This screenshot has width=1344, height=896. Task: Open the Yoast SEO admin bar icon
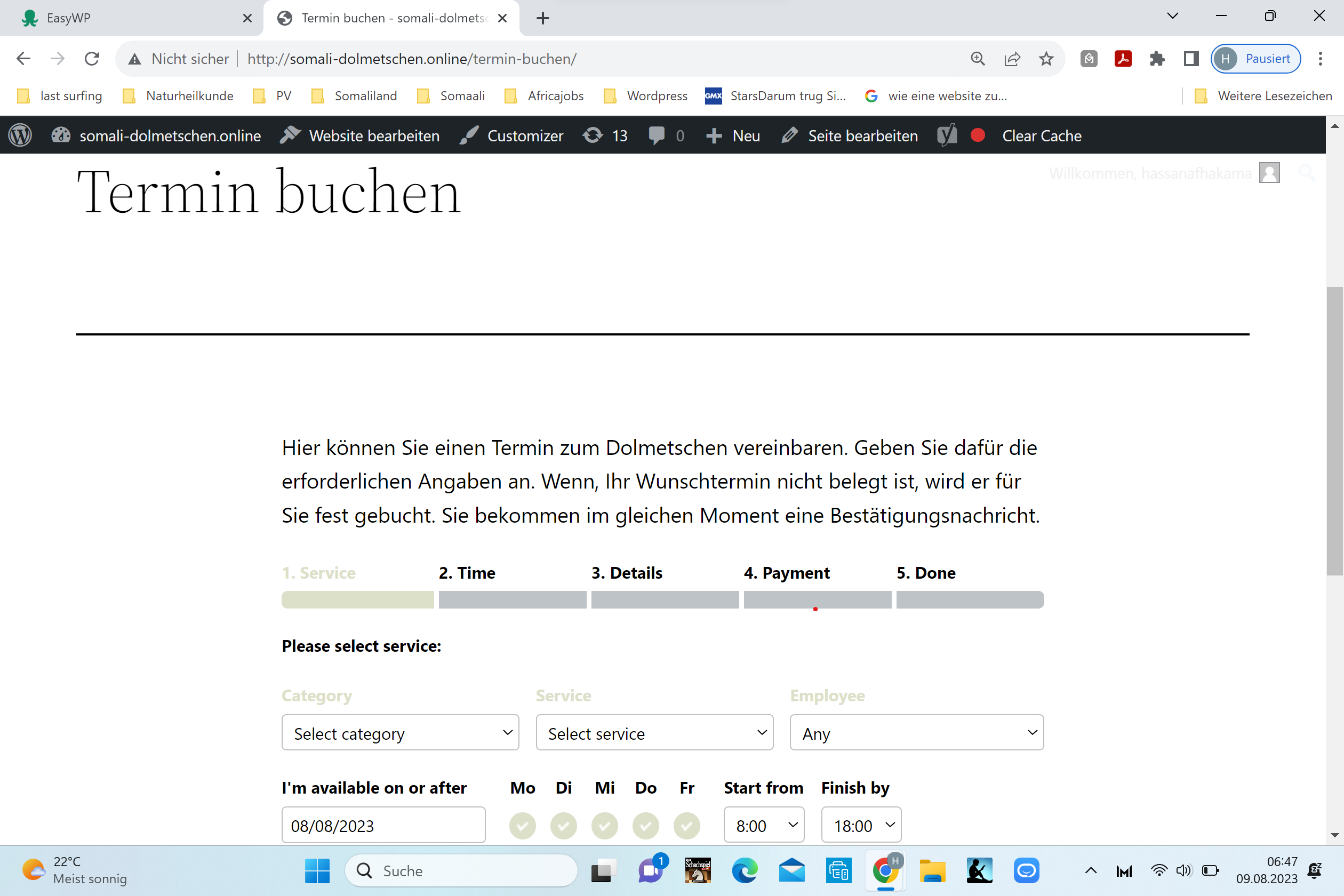pos(947,135)
